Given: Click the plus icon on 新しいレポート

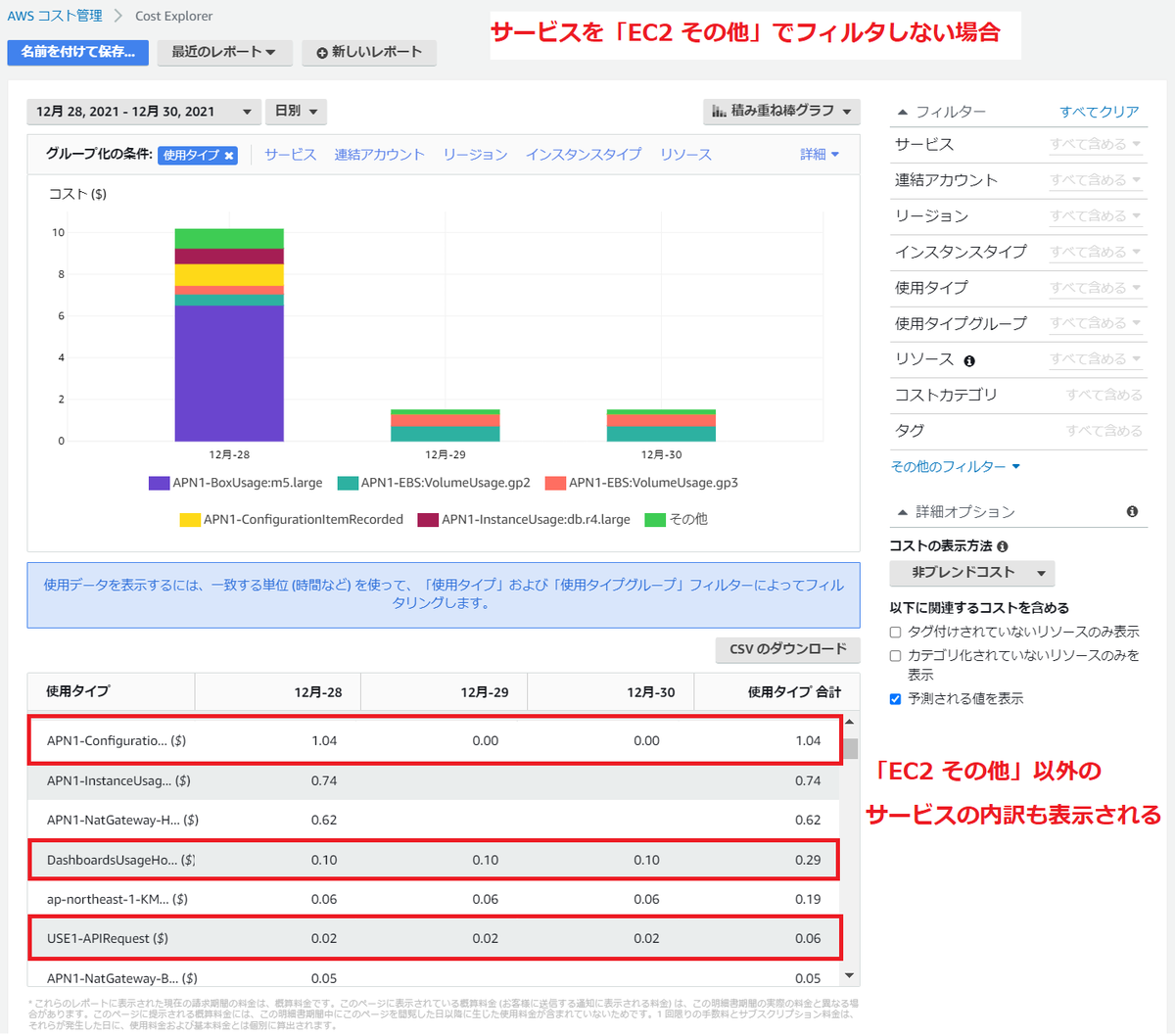Looking at the screenshot, I should pyautogui.click(x=322, y=53).
